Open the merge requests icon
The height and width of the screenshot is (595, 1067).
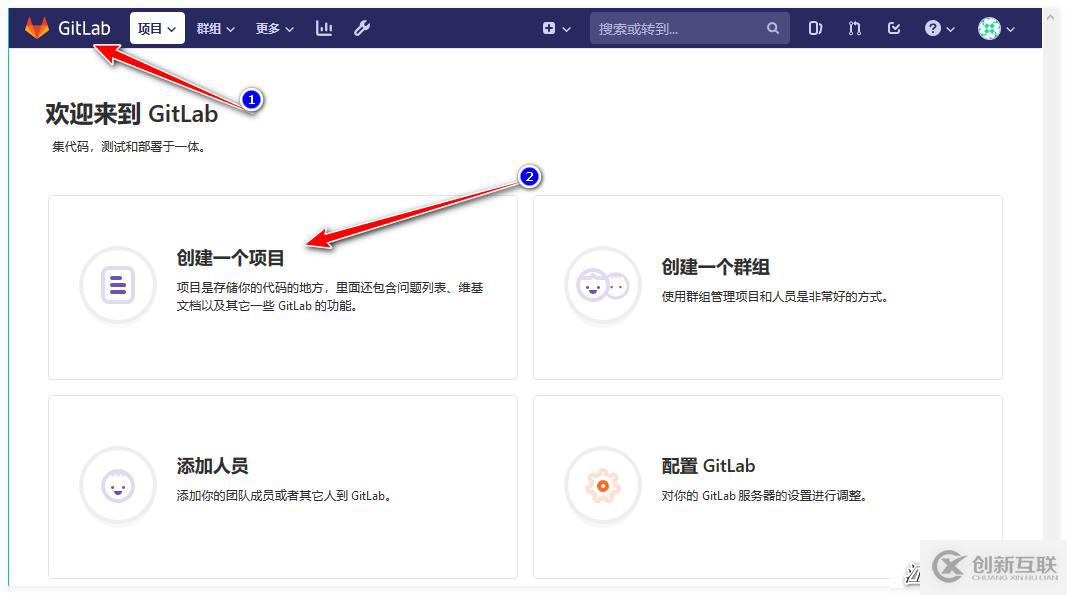(x=855, y=29)
